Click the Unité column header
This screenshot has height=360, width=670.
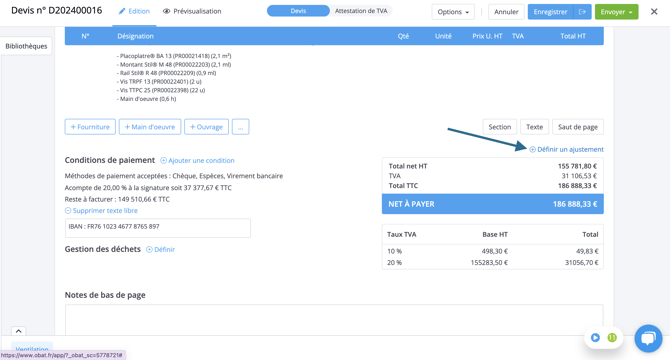tap(443, 36)
